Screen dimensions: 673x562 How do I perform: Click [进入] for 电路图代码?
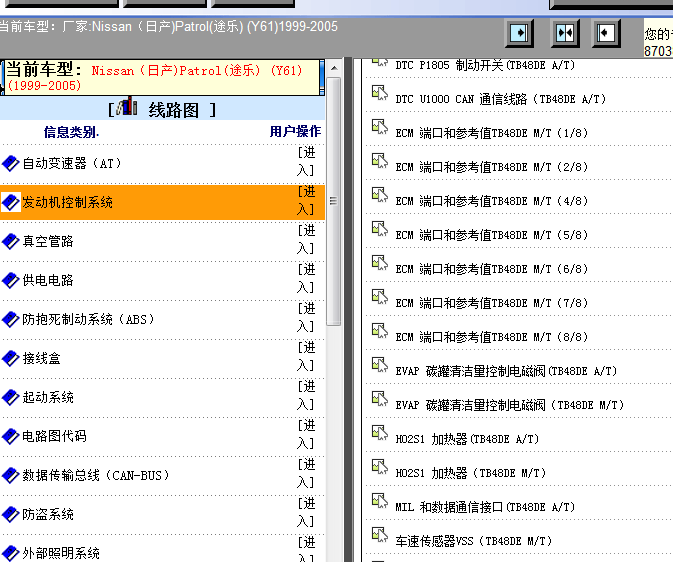(306, 435)
